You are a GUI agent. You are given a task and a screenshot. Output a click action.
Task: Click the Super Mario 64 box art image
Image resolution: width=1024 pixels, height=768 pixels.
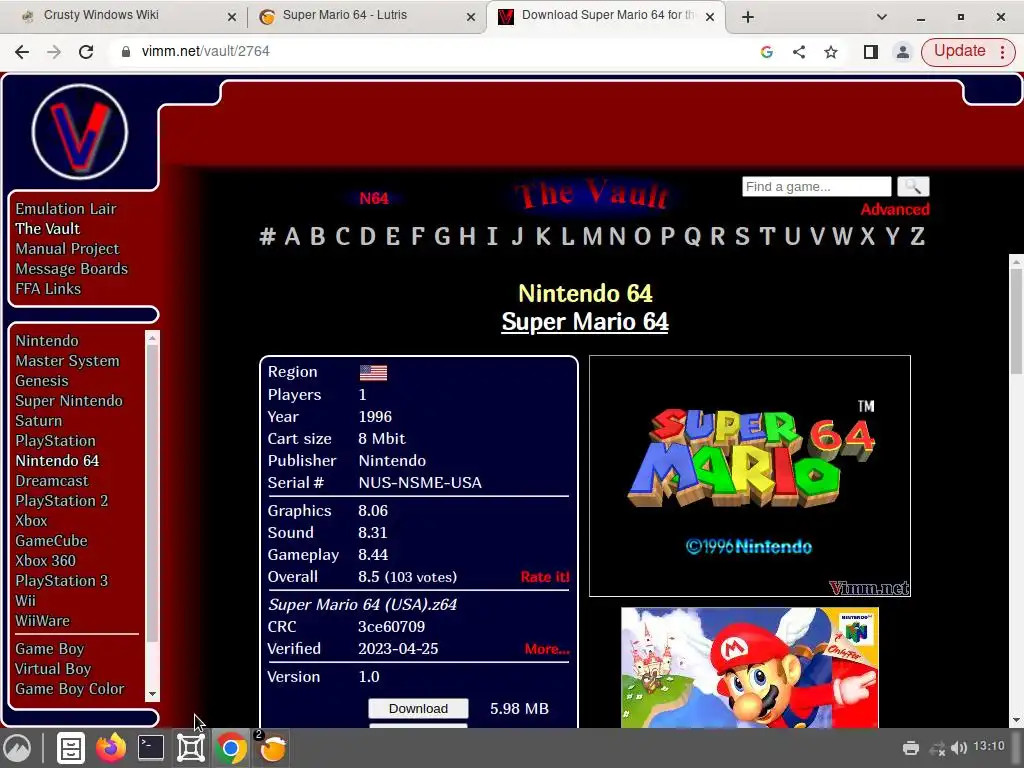[750, 667]
